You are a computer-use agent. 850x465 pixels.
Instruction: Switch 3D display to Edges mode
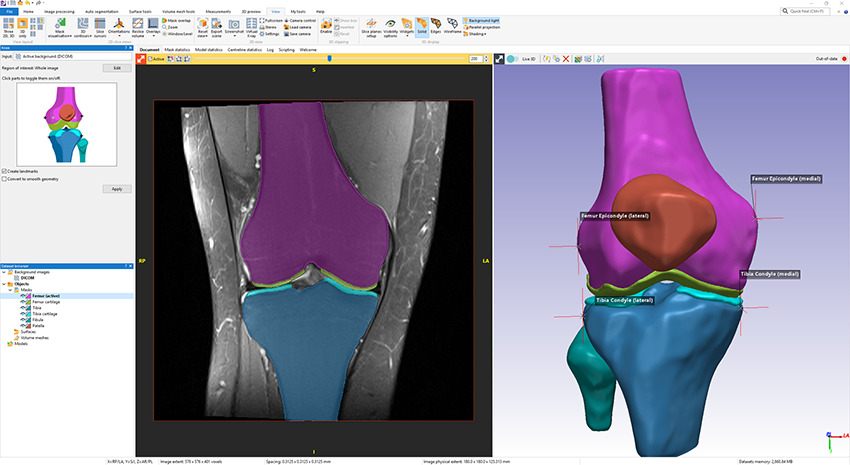coord(434,23)
